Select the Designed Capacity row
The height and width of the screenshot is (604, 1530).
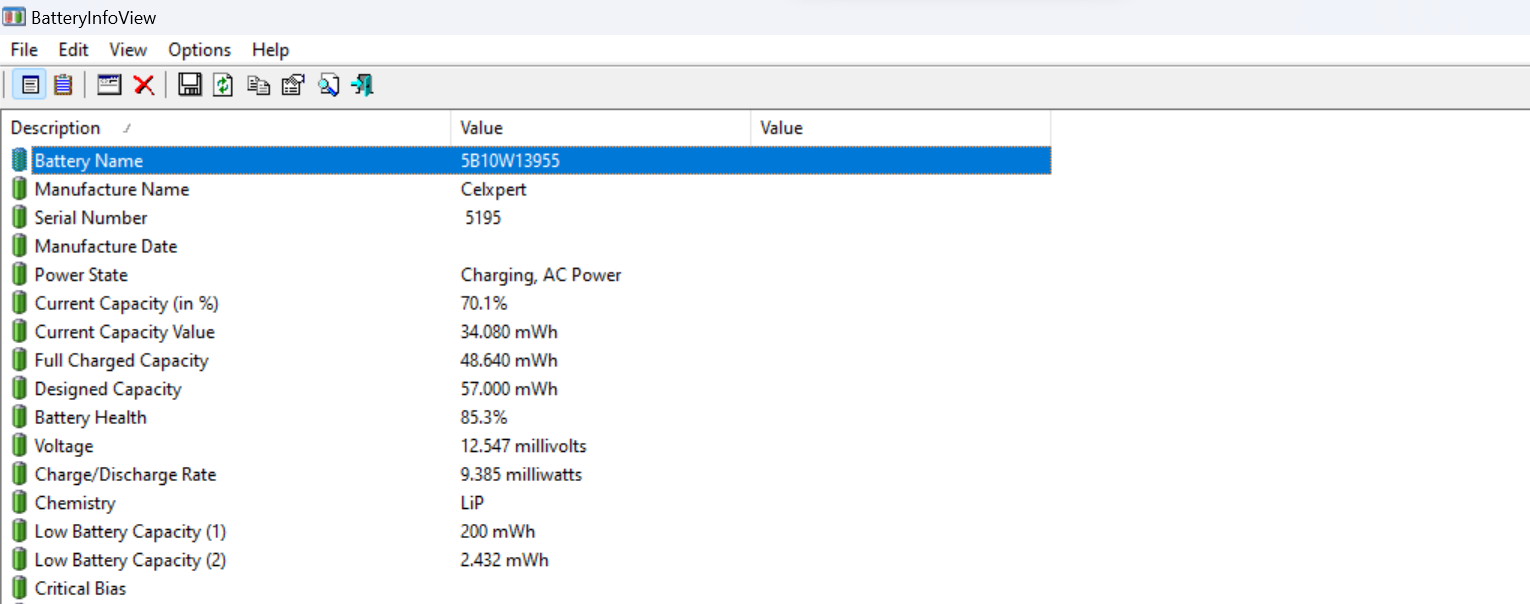108,389
